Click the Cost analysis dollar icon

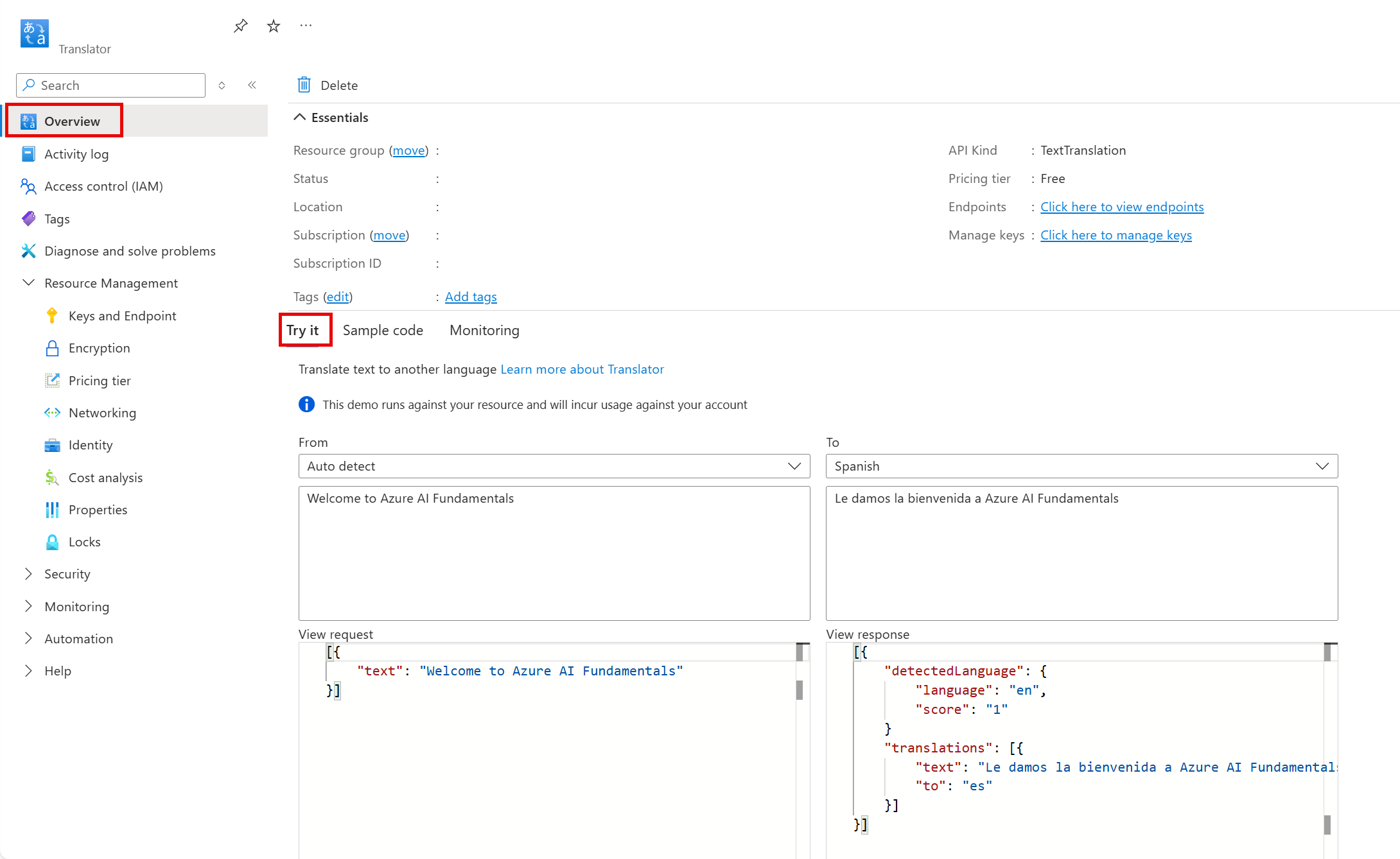[x=52, y=478]
